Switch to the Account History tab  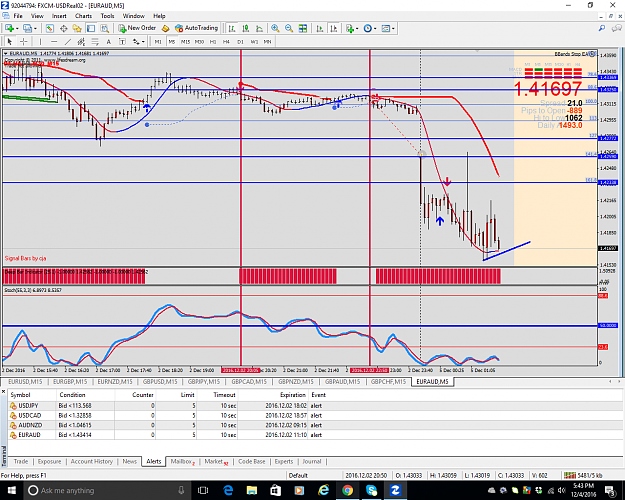[x=92, y=461]
